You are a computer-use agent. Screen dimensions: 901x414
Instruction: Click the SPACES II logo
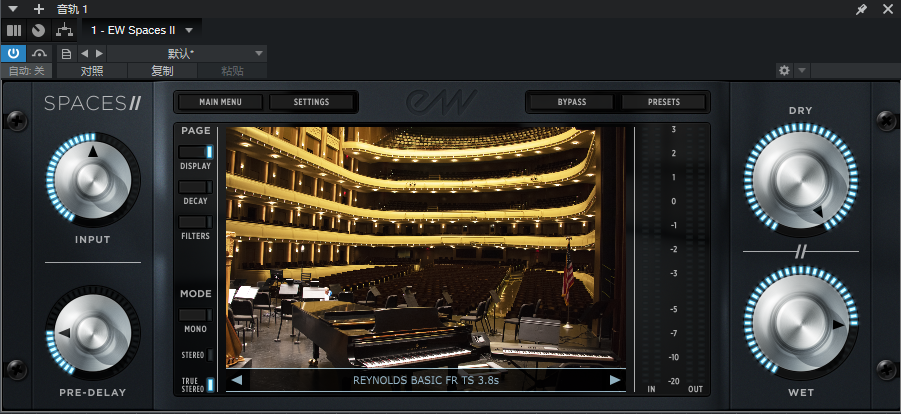coord(93,104)
